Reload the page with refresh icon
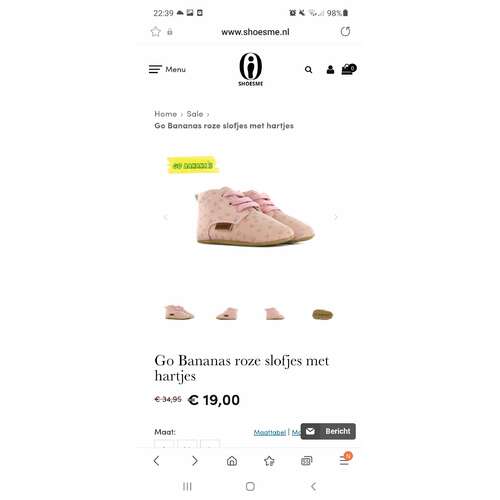The height and width of the screenshot is (500, 500). point(345,32)
